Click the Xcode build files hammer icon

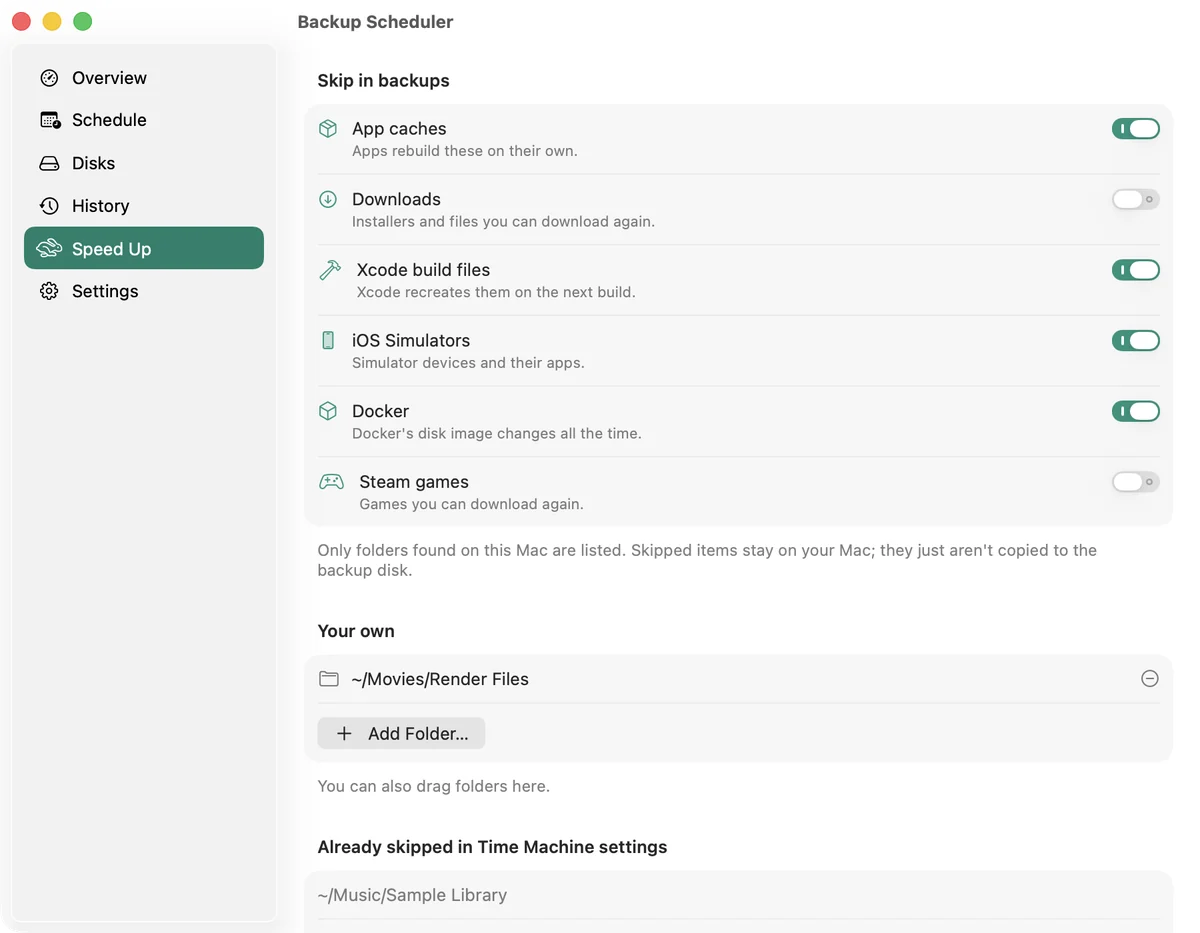click(330, 270)
